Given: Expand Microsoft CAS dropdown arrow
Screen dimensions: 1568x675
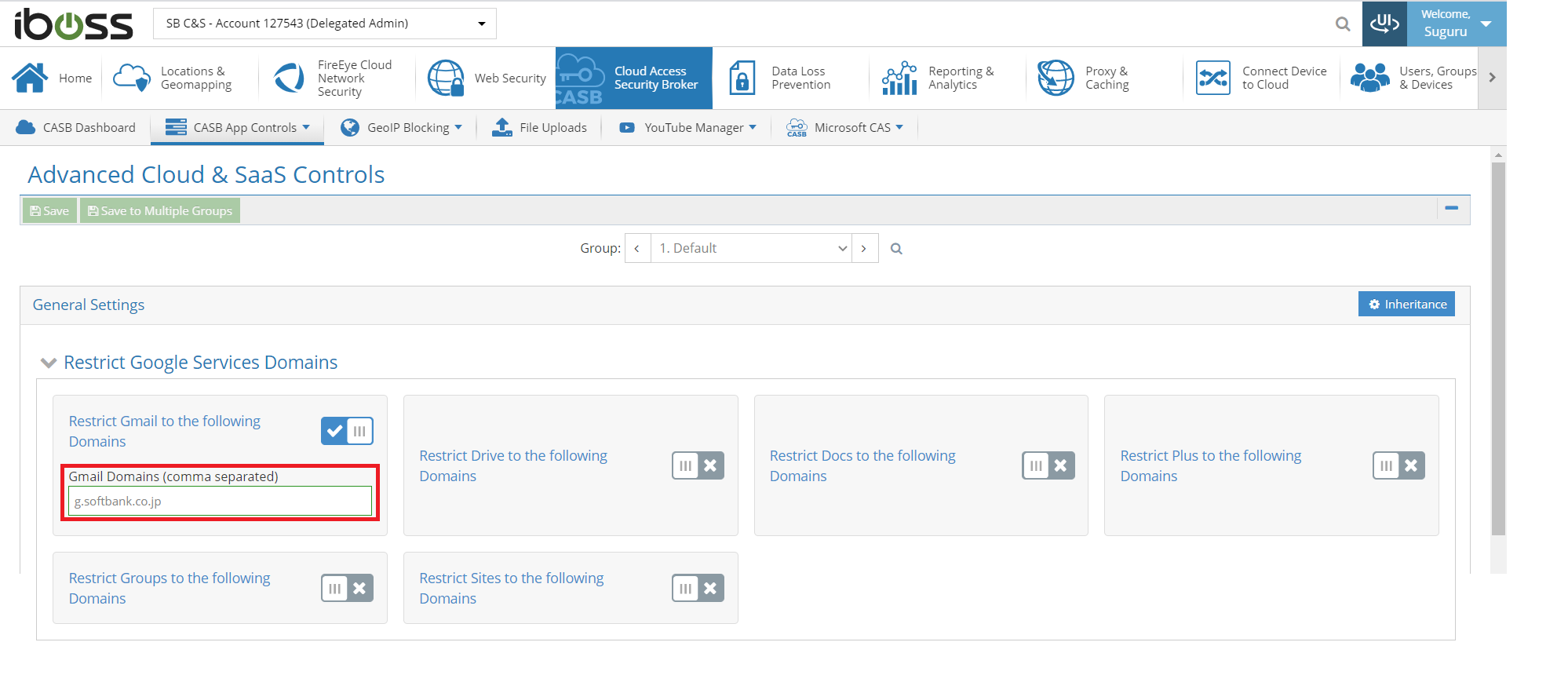Looking at the screenshot, I should [x=899, y=127].
